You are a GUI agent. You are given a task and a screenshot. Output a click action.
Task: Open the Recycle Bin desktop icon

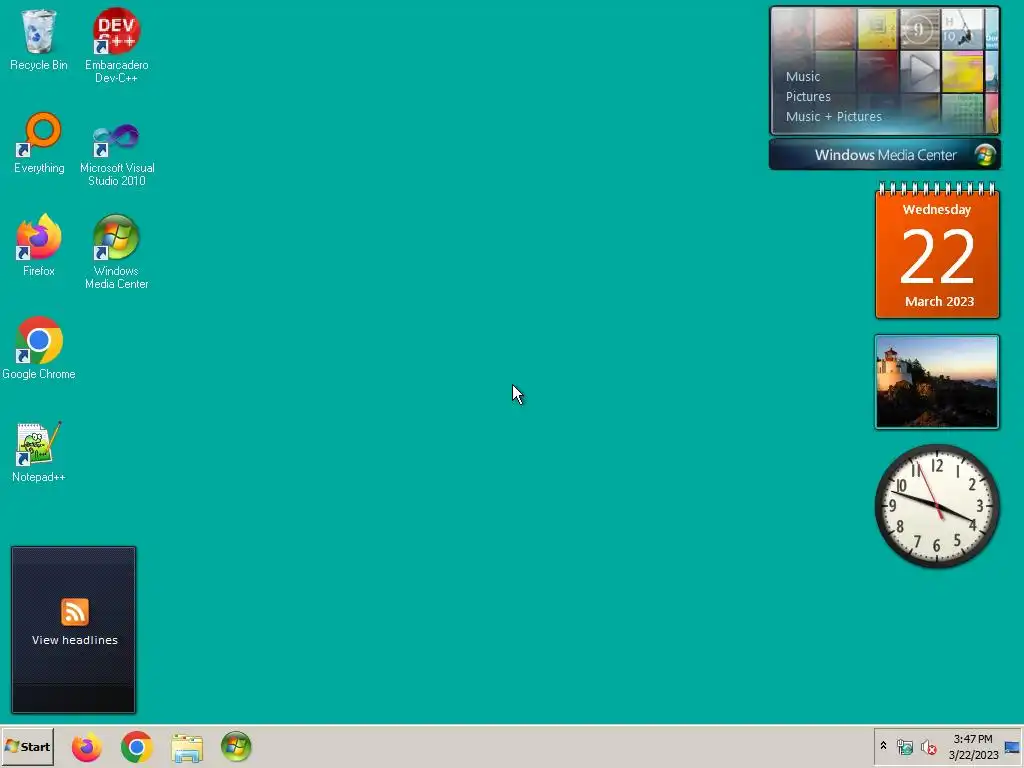coord(39,40)
